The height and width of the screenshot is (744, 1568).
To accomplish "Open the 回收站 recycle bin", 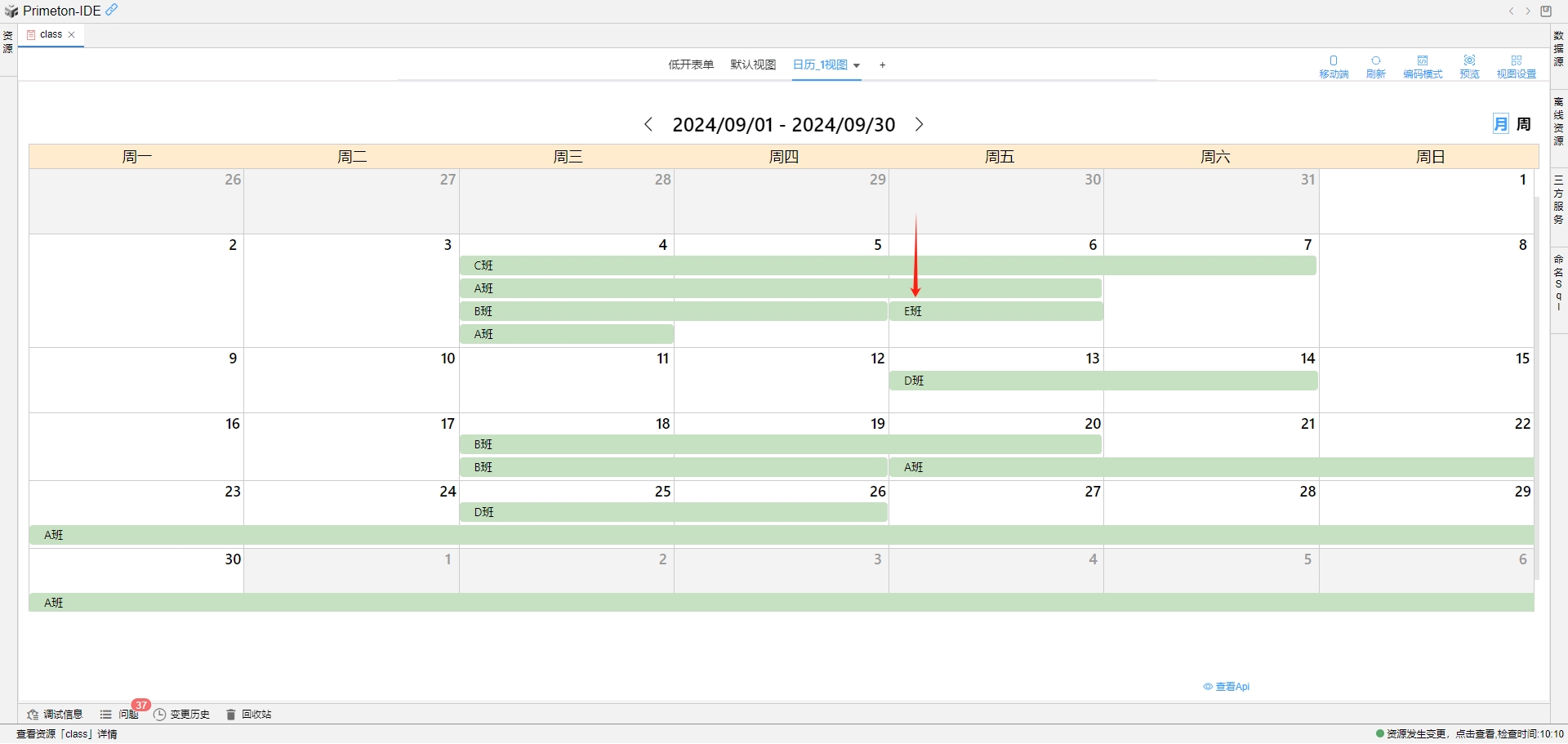I will pyautogui.click(x=249, y=715).
